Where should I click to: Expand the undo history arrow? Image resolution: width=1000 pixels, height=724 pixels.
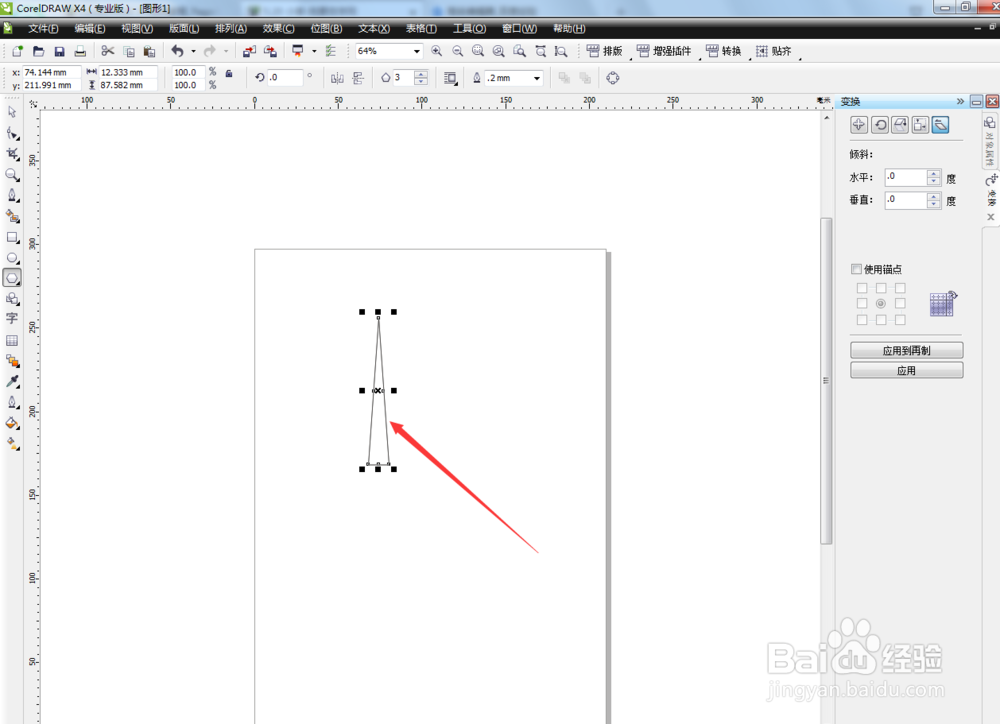[x=193, y=51]
